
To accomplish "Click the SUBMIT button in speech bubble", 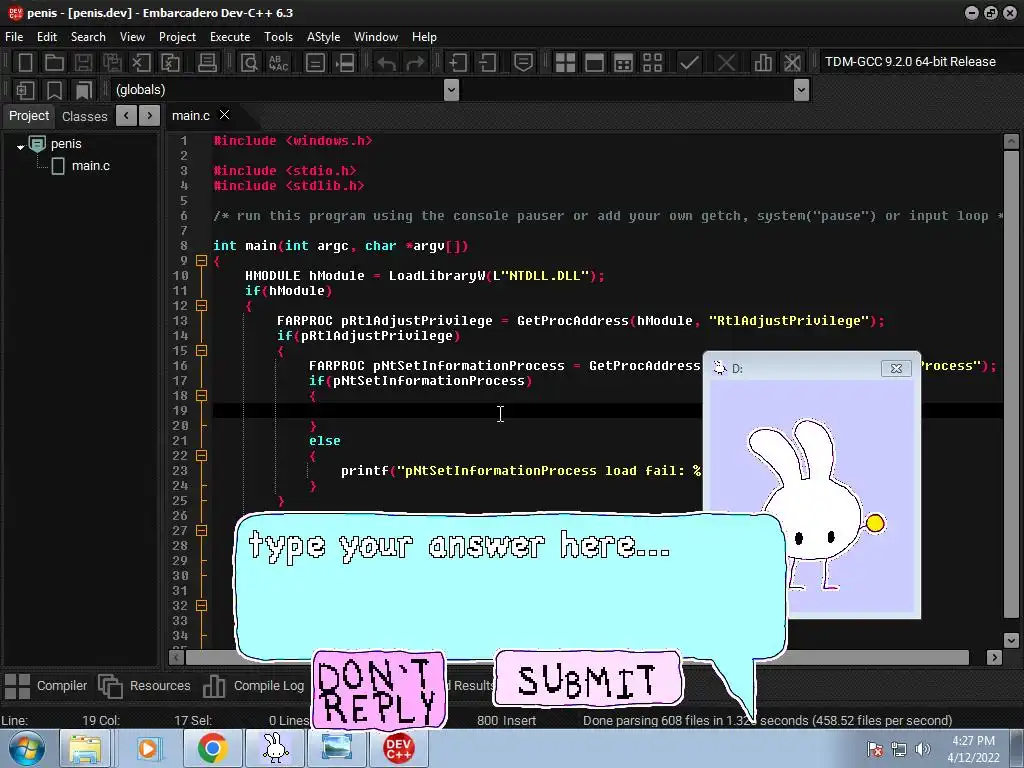I will (588, 679).
